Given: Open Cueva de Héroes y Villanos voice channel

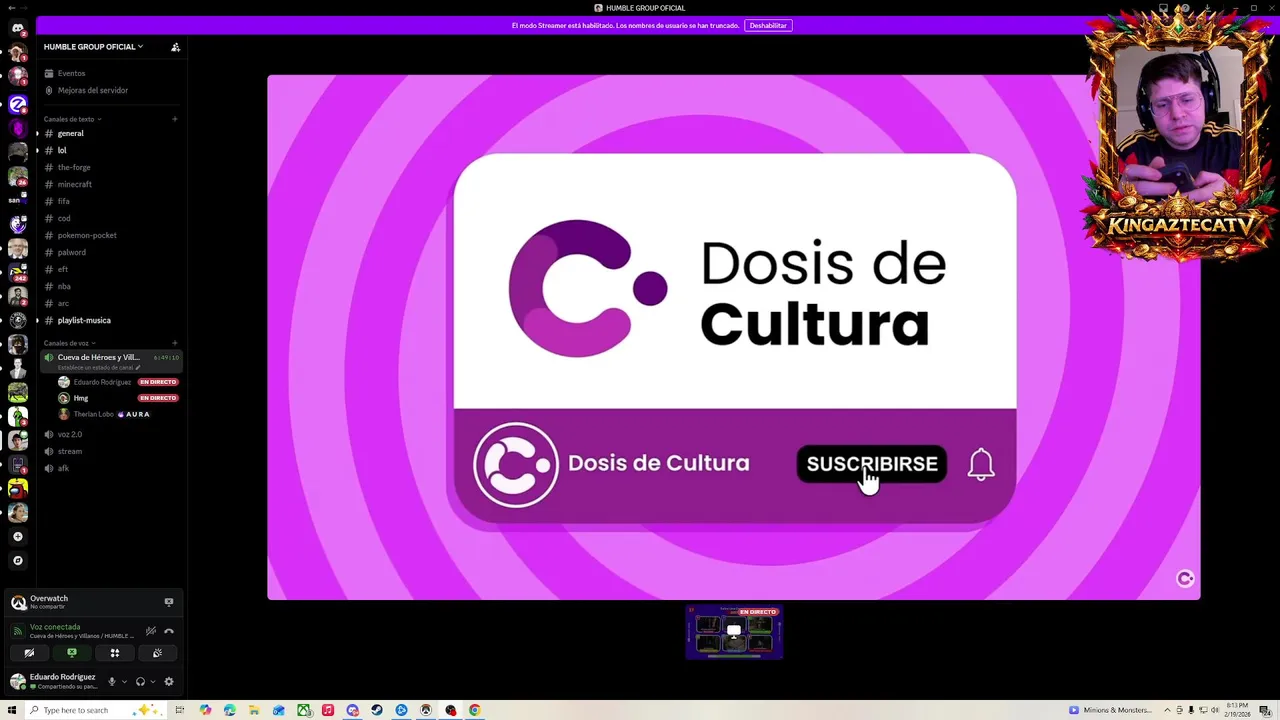Looking at the screenshot, I should [x=110, y=361].
